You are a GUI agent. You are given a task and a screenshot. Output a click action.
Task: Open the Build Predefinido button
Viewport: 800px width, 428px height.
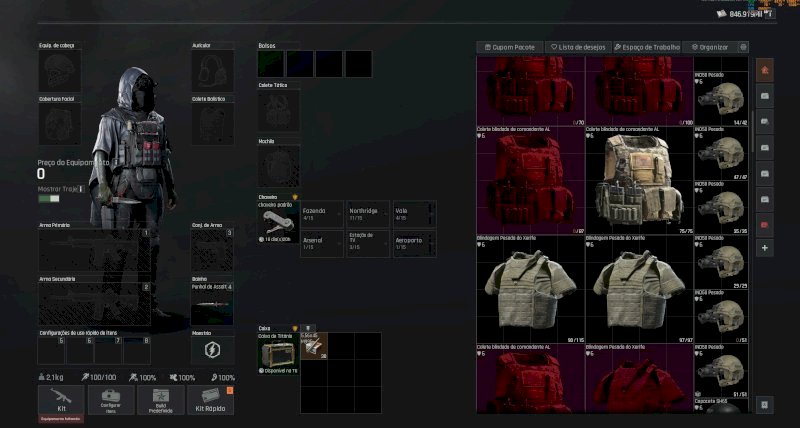coord(161,400)
